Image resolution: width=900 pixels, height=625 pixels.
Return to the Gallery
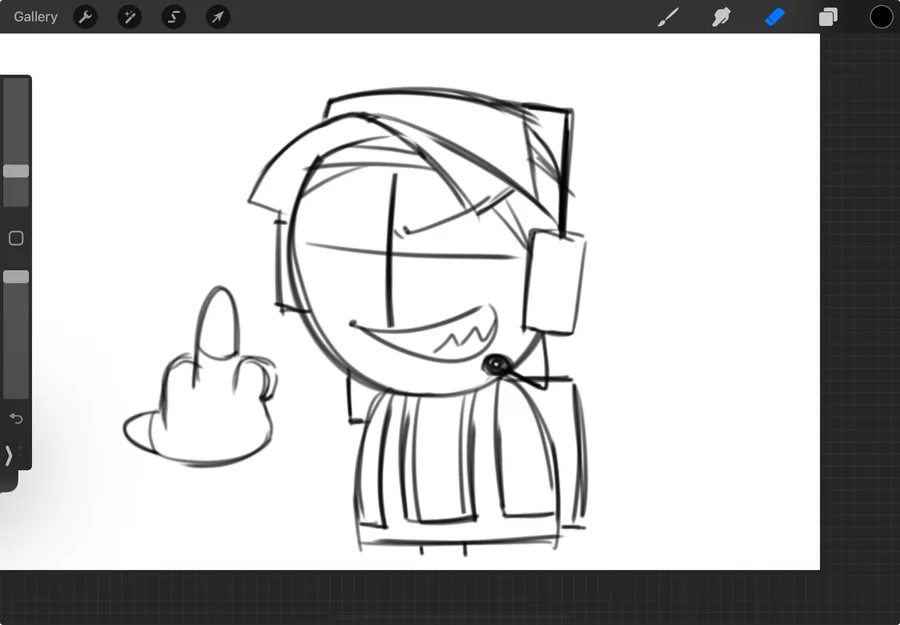coord(36,17)
